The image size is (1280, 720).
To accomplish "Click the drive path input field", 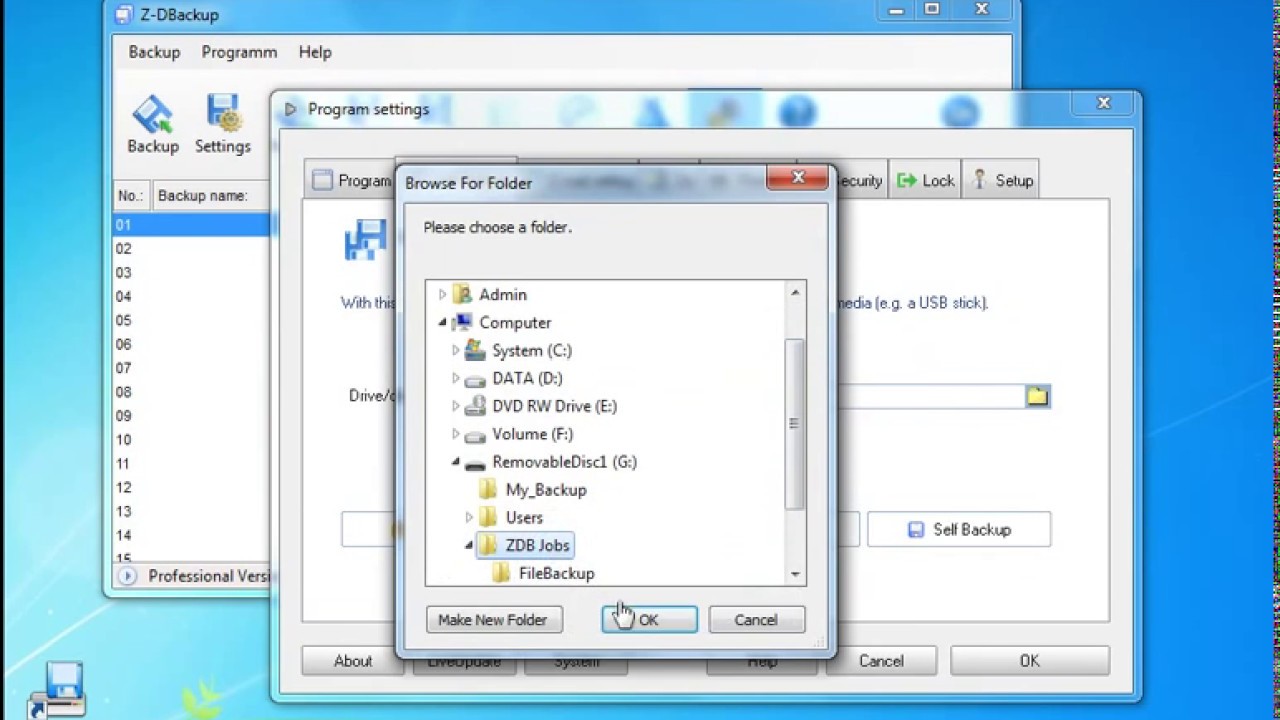I will click(x=930, y=396).
